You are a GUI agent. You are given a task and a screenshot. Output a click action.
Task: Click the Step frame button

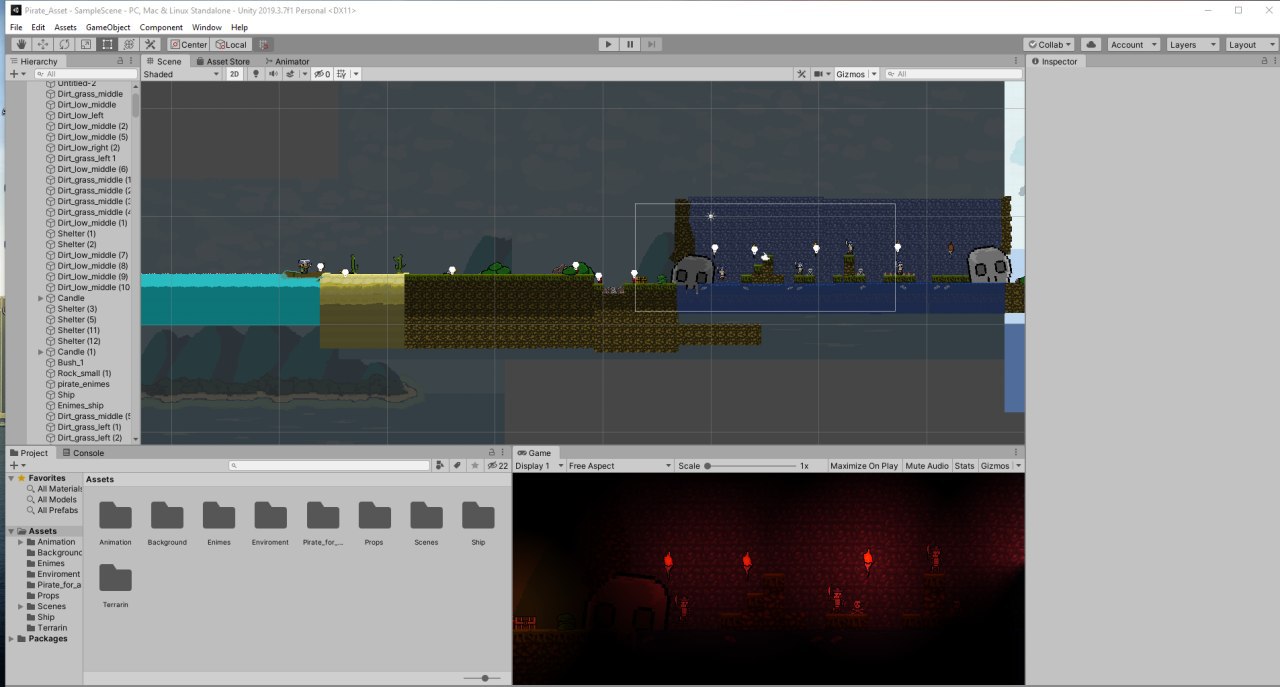[652, 44]
